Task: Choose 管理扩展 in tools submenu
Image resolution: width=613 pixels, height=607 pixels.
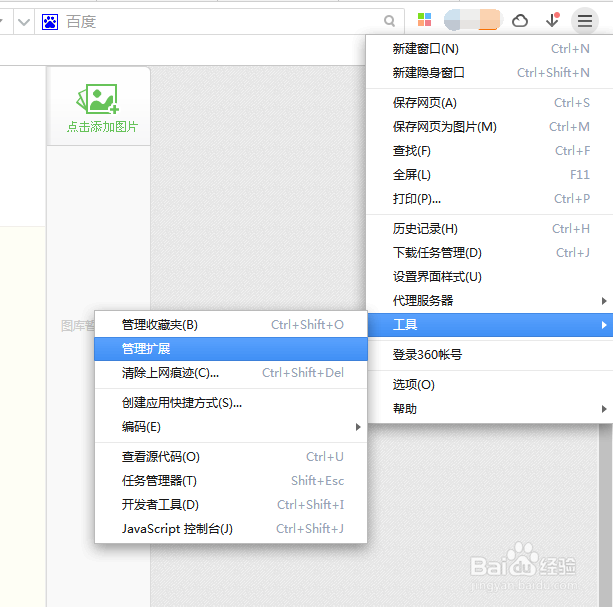Action: coord(231,349)
